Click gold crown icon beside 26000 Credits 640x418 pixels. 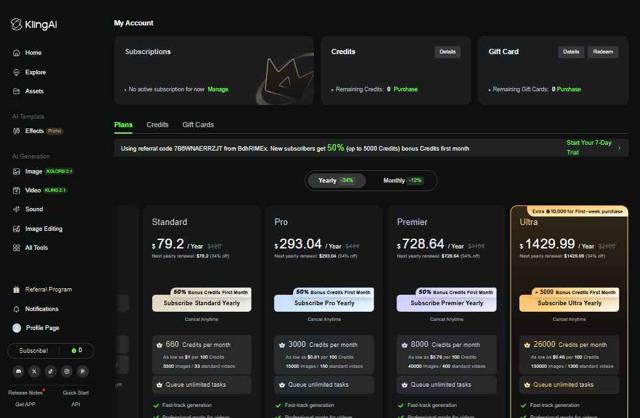[527, 345]
